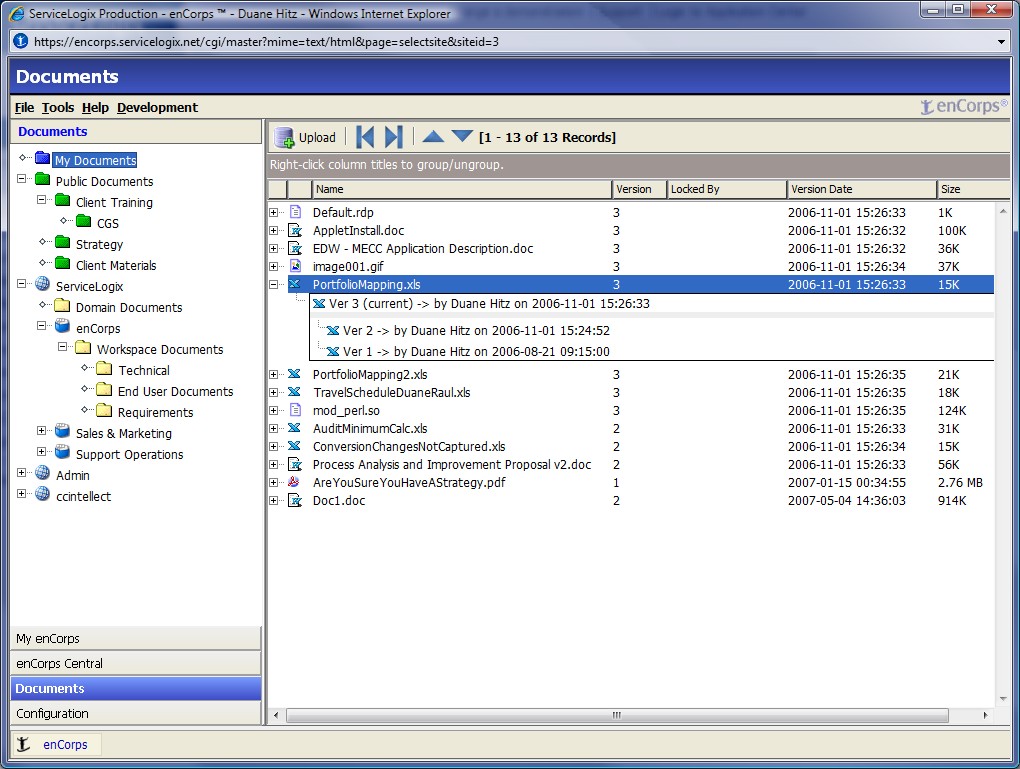Screen dimensions: 1020x769
Task: Click the ServiceLogix globe icon
Action: point(43,284)
